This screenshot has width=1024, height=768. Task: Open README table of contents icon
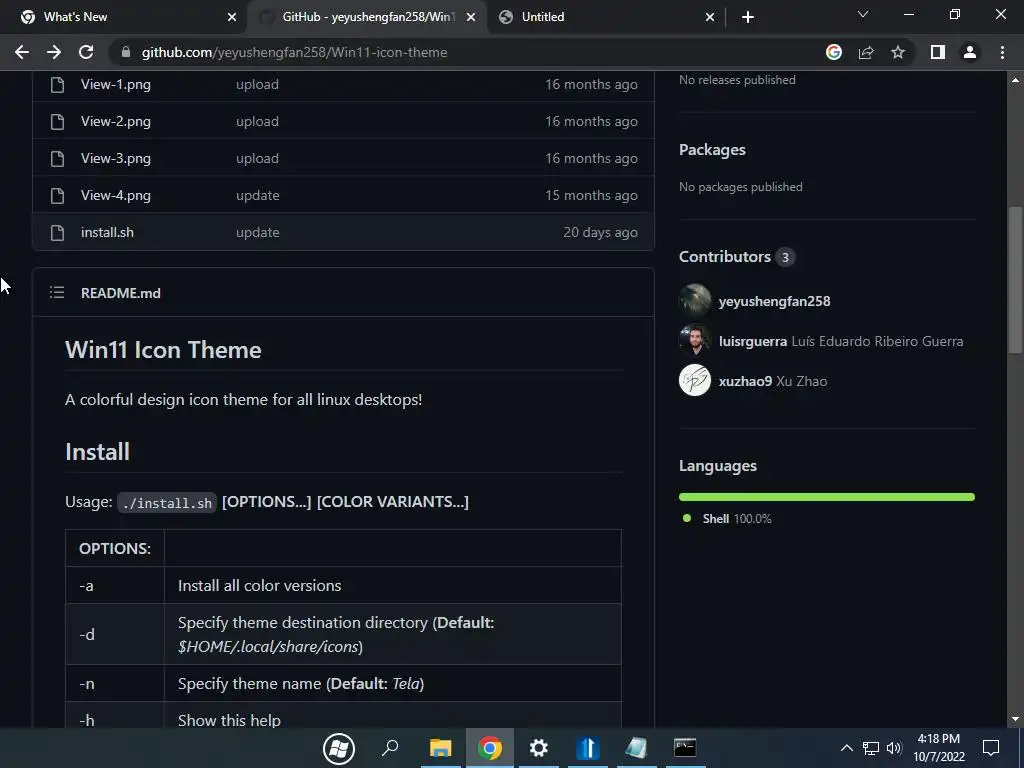click(x=57, y=293)
